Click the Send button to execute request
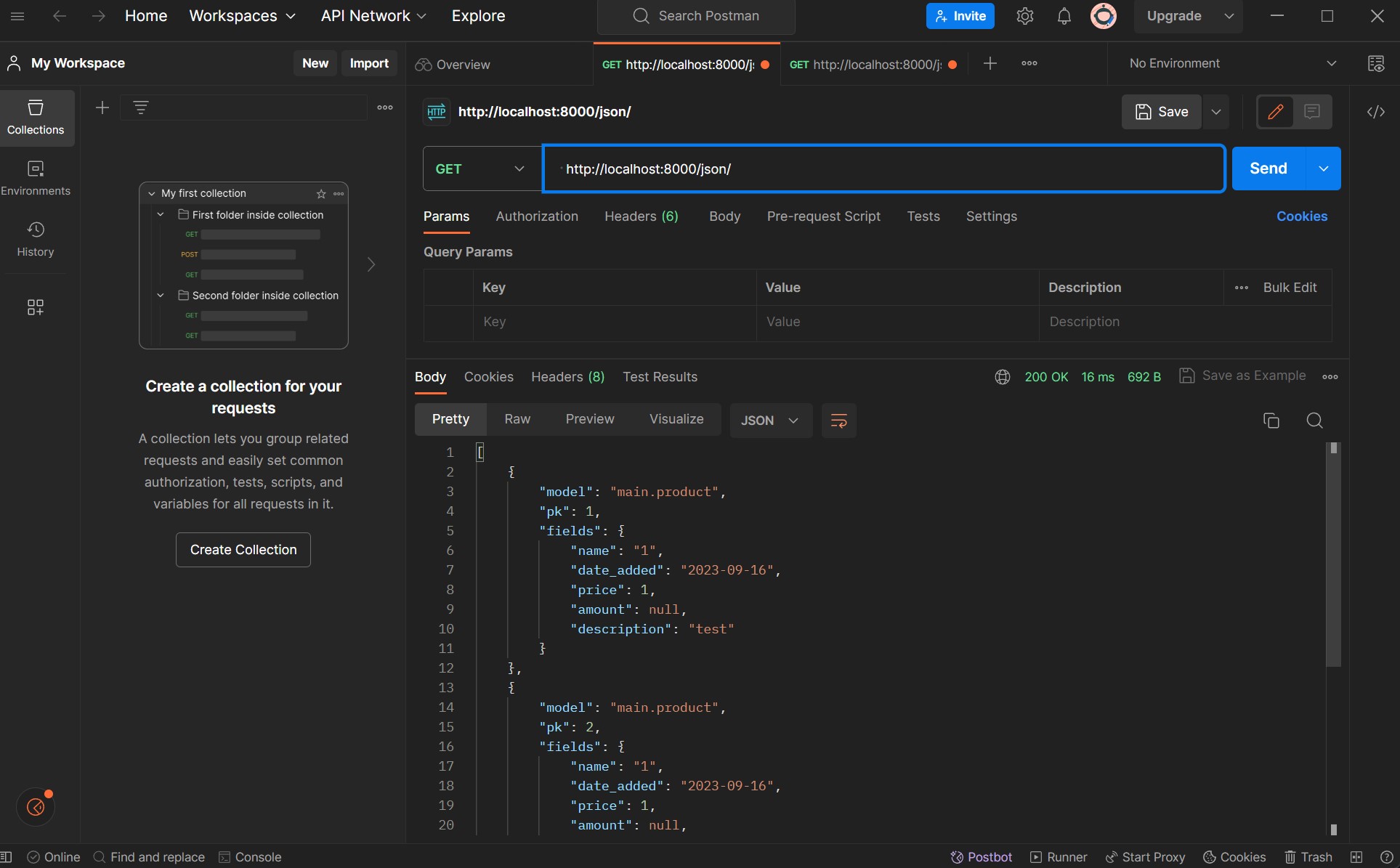The height and width of the screenshot is (868, 1400). pyautogui.click(x=1268, y=168)
